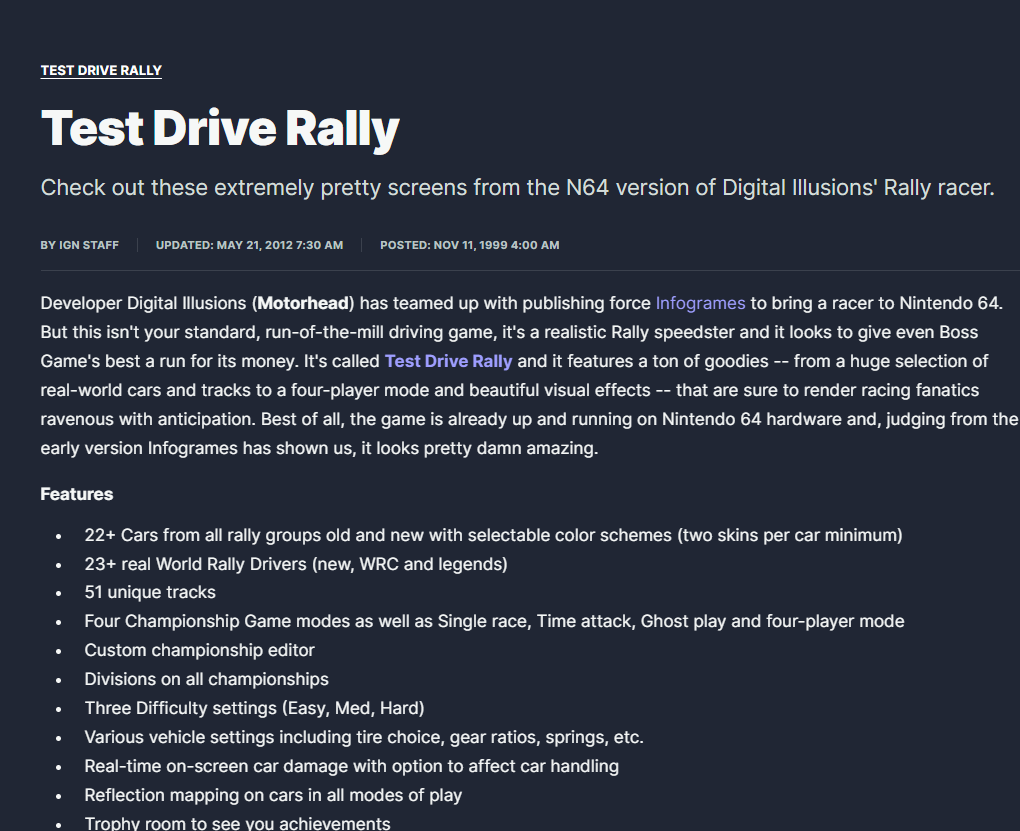Click the '51 unique tracks' list item
Viewport: 1020px width, 831px height.
150,592
